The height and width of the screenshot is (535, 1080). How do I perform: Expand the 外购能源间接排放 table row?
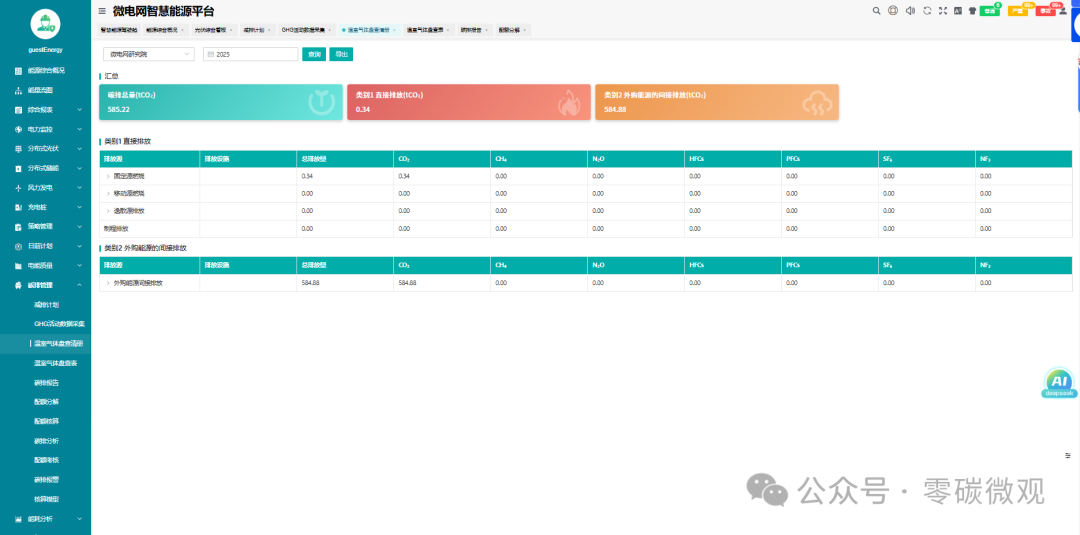[107, 283]
